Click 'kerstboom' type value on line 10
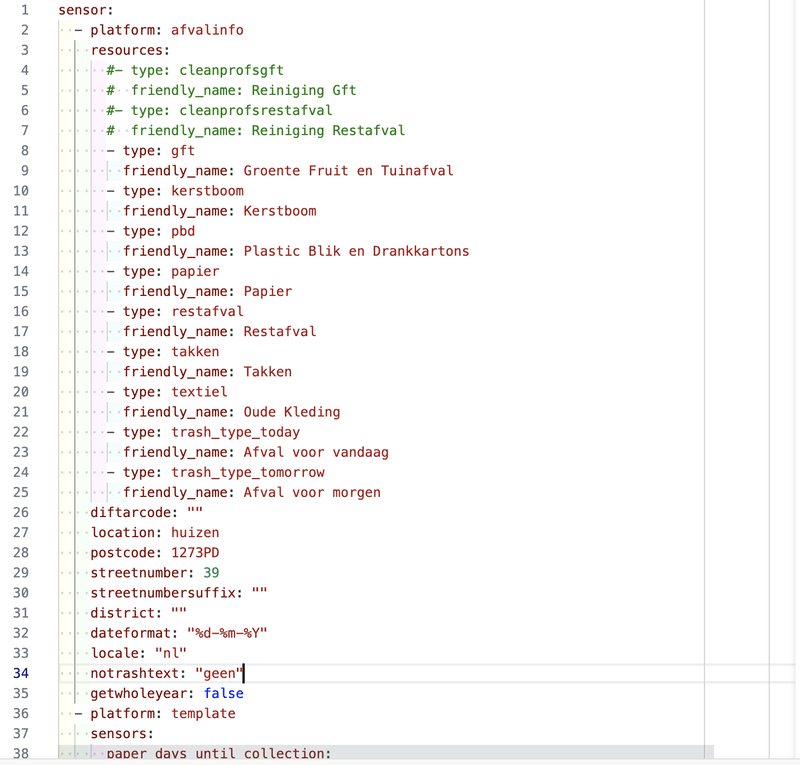Viewport: 800px width, 765px height. pyautogui.click(x=207, y=191)
